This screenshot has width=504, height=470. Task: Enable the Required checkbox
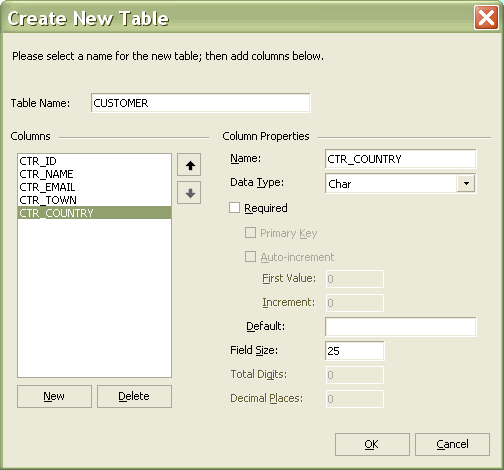tap(235, 207)
